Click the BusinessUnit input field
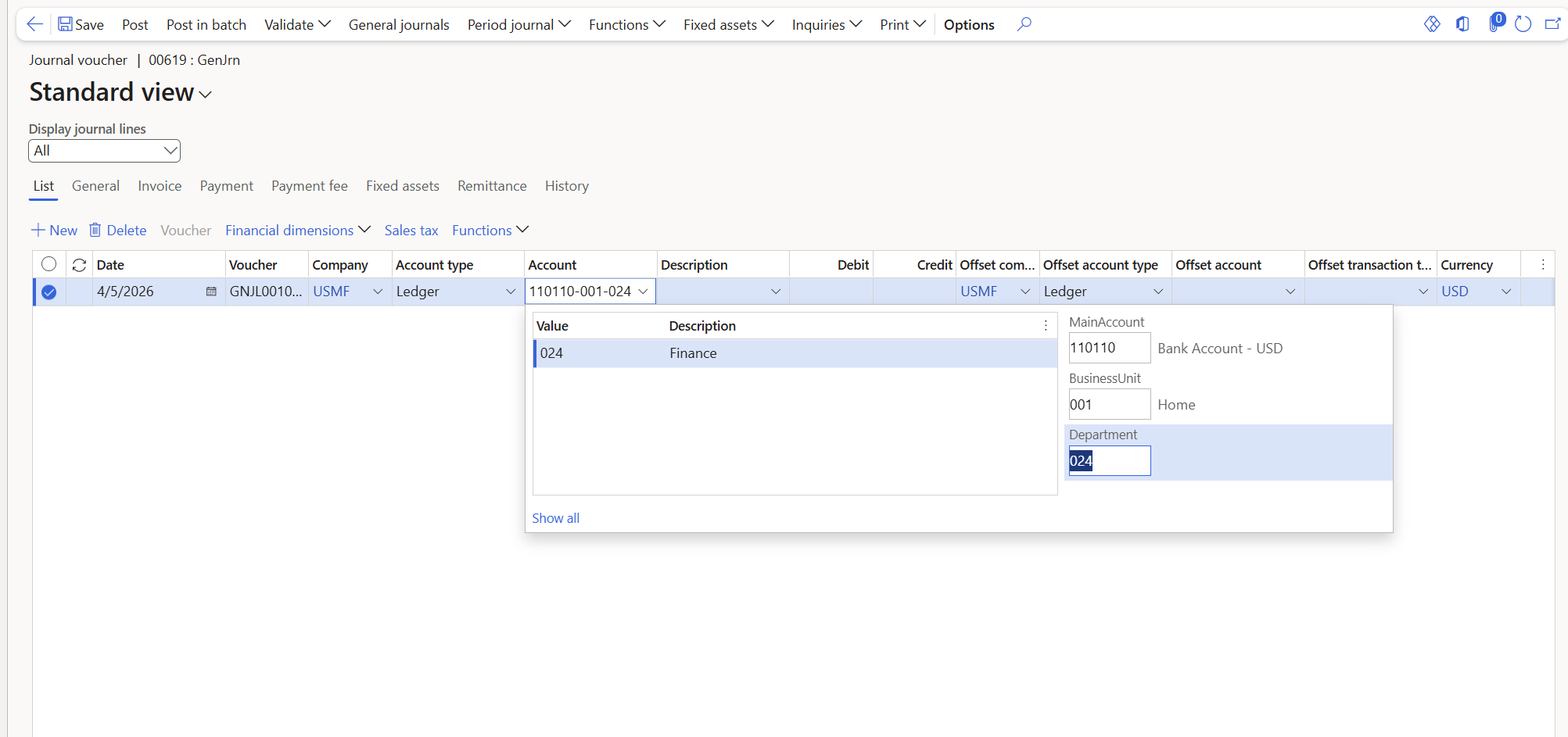The height and width of the screenshot is (737, 1568). [1110, 404]
